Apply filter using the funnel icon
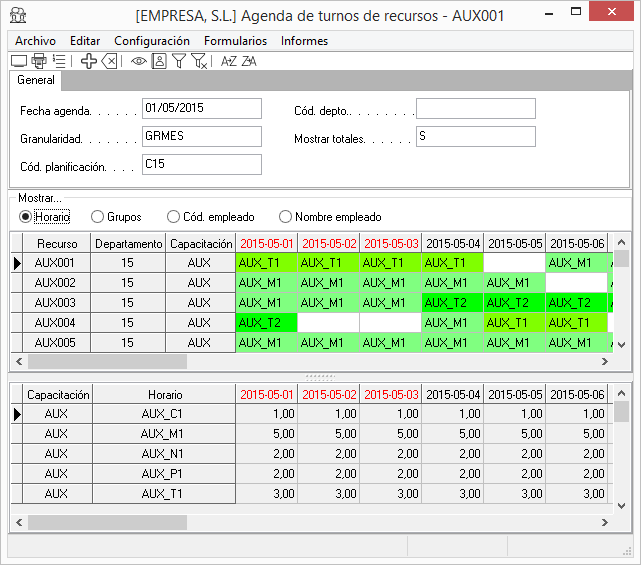This screenshot has width=641, height=565. point(179,61)
